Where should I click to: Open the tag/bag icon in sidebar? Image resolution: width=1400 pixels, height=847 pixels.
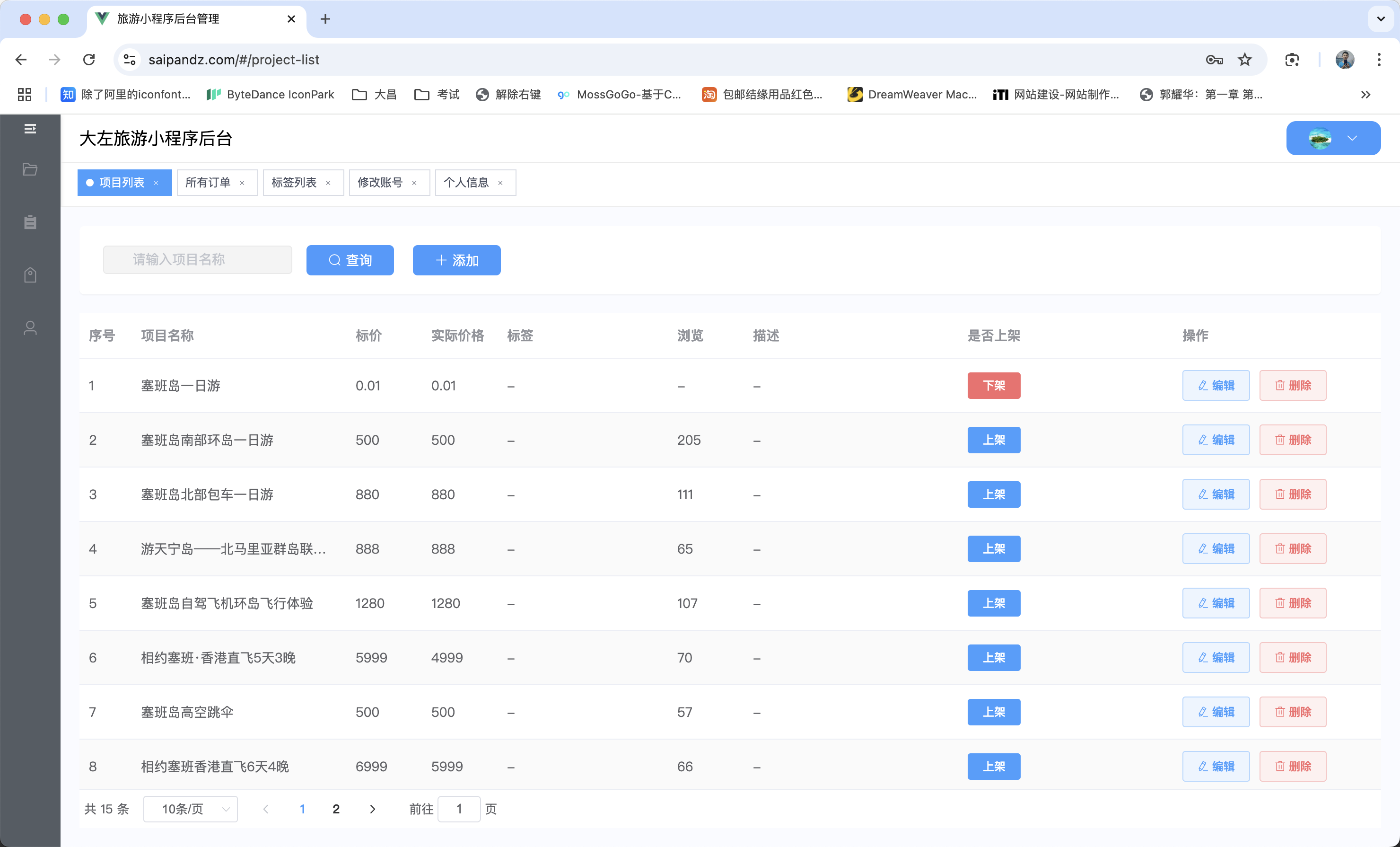click(x=30, y=275)
